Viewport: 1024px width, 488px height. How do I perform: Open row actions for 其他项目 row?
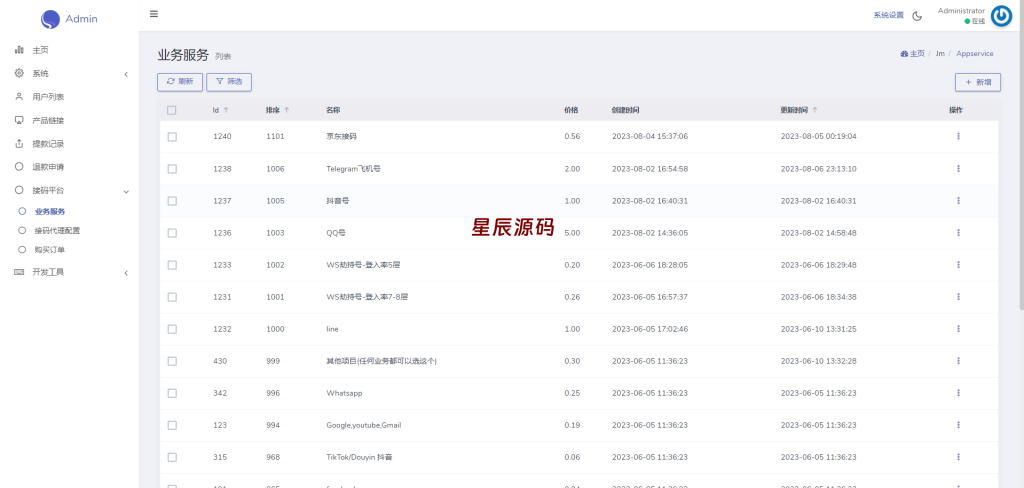click(958, 360)
